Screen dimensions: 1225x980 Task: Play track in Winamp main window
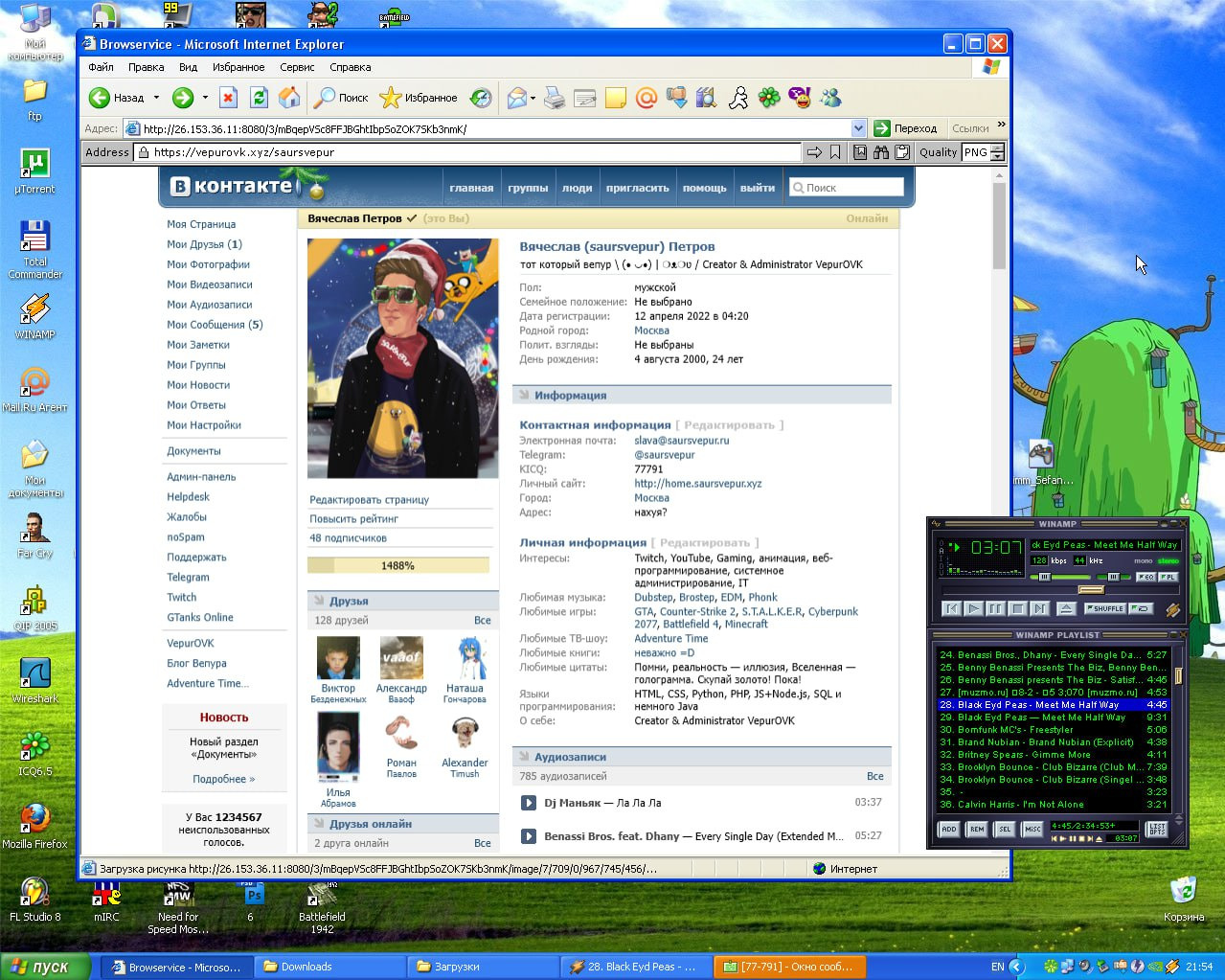(973, 608)
